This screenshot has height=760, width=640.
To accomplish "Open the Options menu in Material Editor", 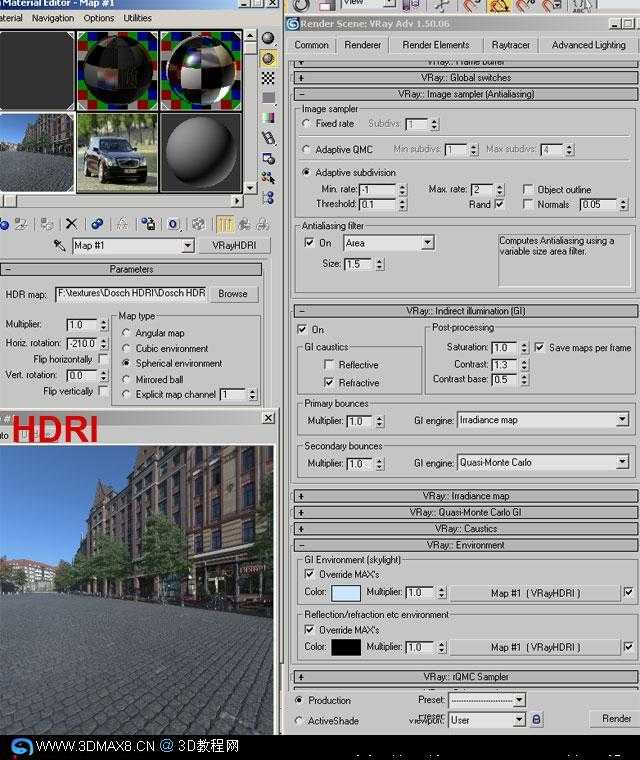I will coord(98,18).
